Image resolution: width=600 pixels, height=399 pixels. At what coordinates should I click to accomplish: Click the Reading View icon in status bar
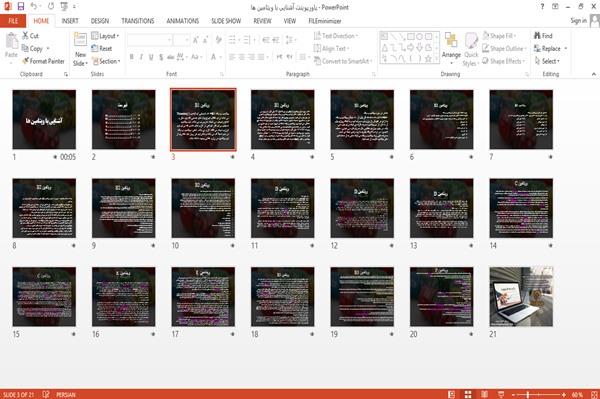click(484, 394)
